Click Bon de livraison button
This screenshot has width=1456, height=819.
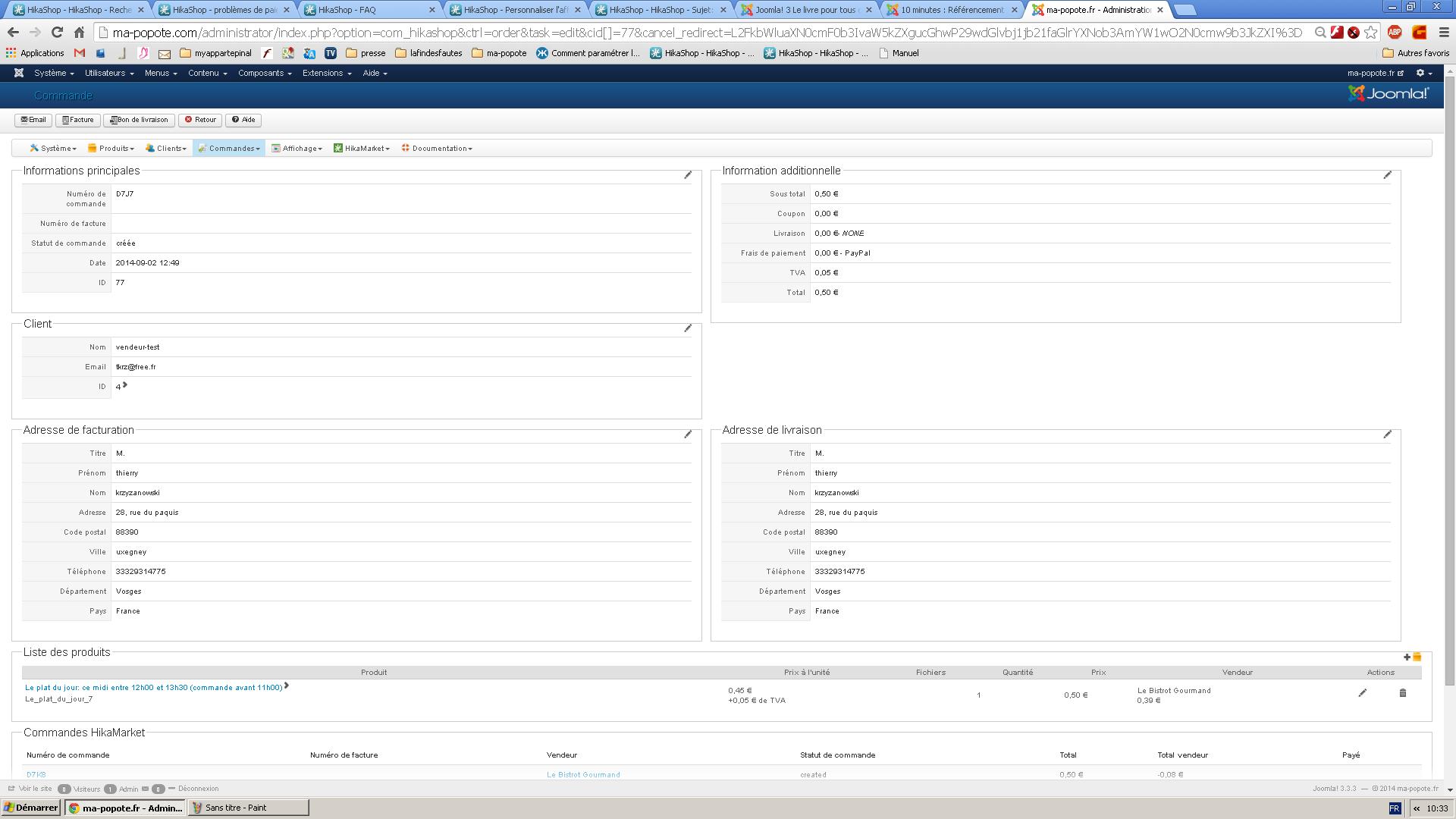[x=139, y=120]
